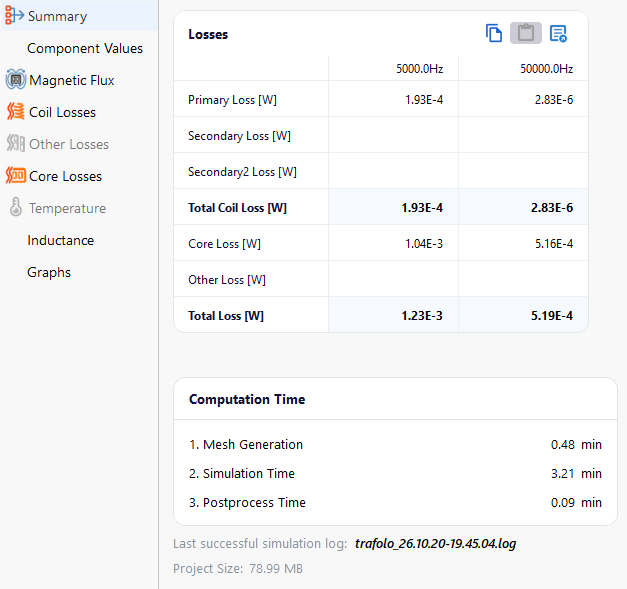The image size is (627, 589).
Task: Click the Other Loss [W] row label
Action: click(x=227, y=280)
